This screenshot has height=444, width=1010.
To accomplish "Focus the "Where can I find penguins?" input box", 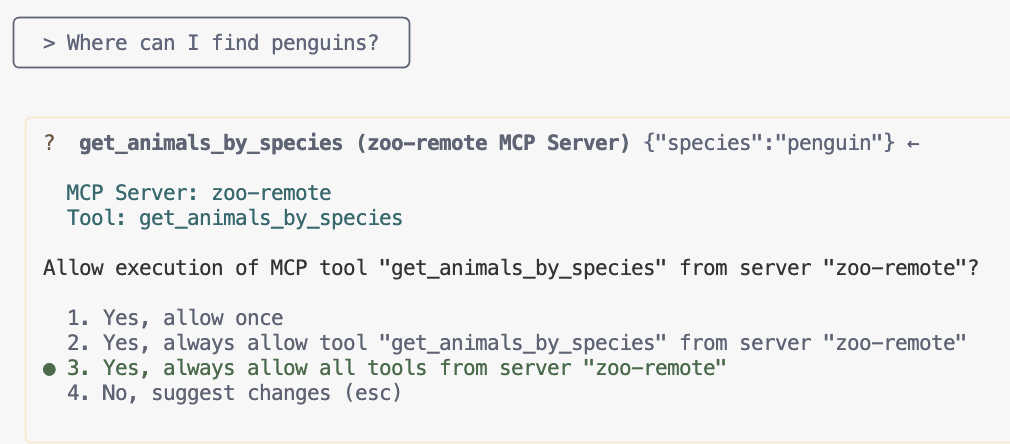I will 211,44.
